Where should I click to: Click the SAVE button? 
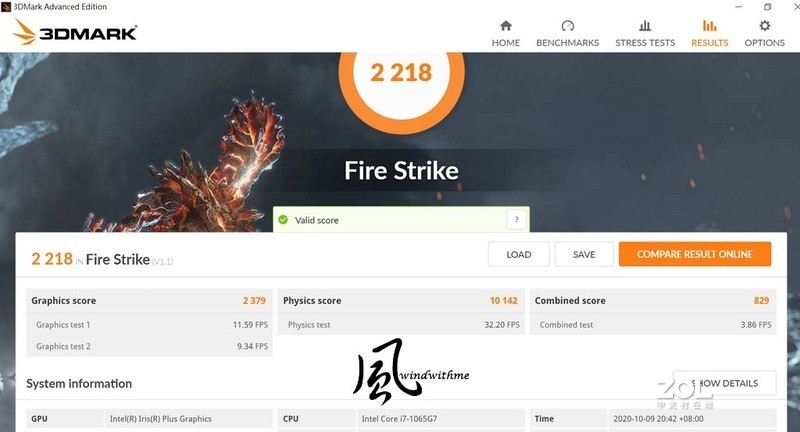coord(584,254)
